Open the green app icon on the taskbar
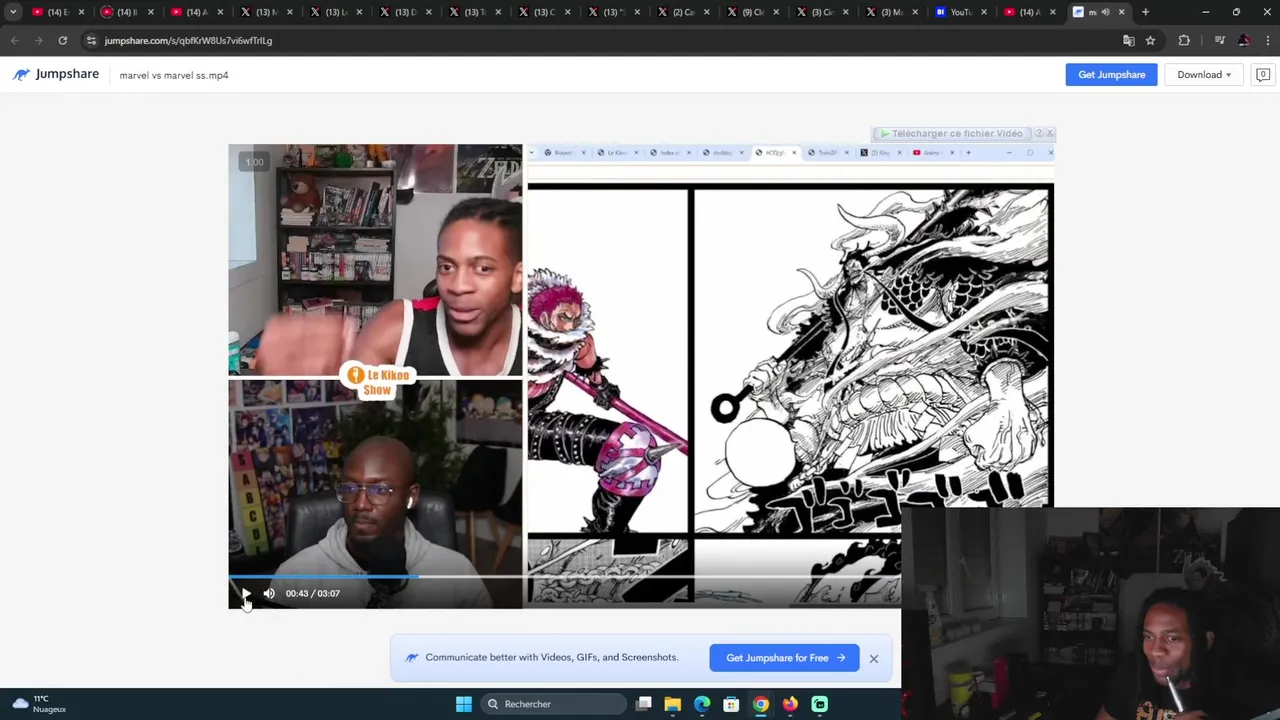This screenshot has height=720, width=1280. tap(819, 704)
